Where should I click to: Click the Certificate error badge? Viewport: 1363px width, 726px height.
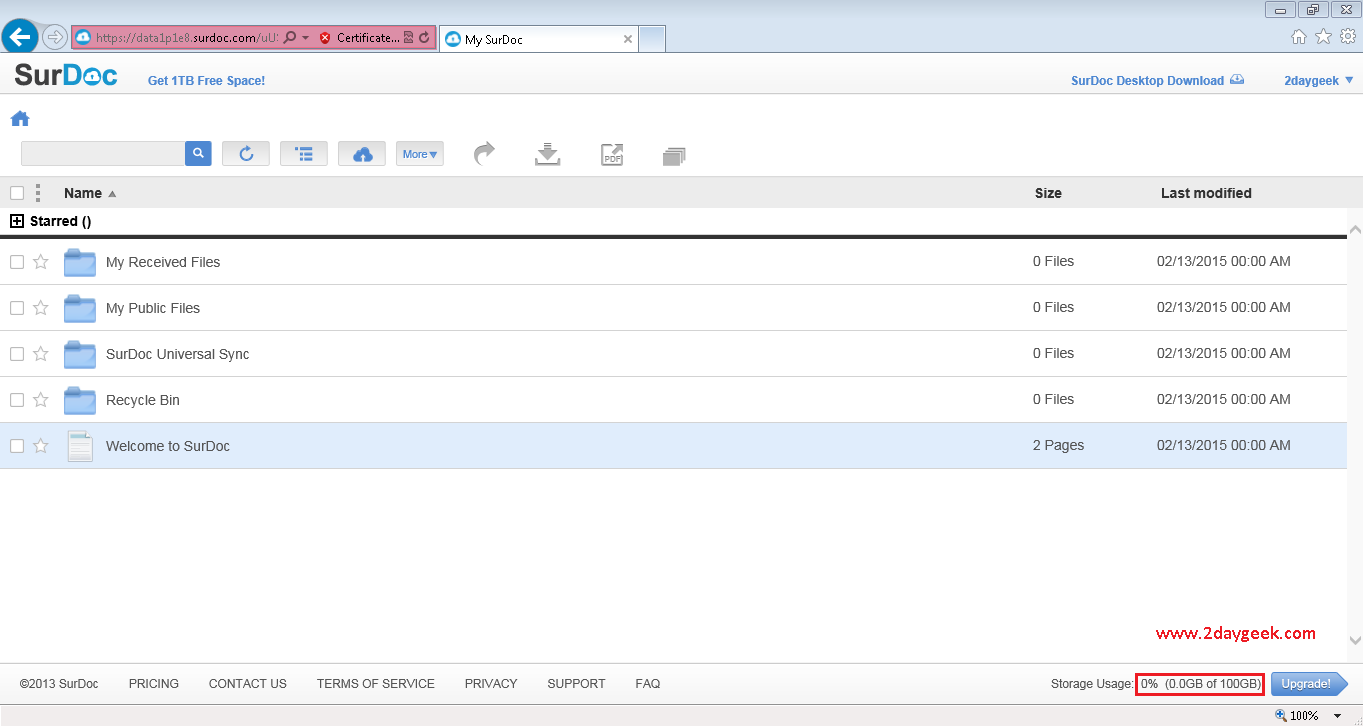(x=359, y=38)
